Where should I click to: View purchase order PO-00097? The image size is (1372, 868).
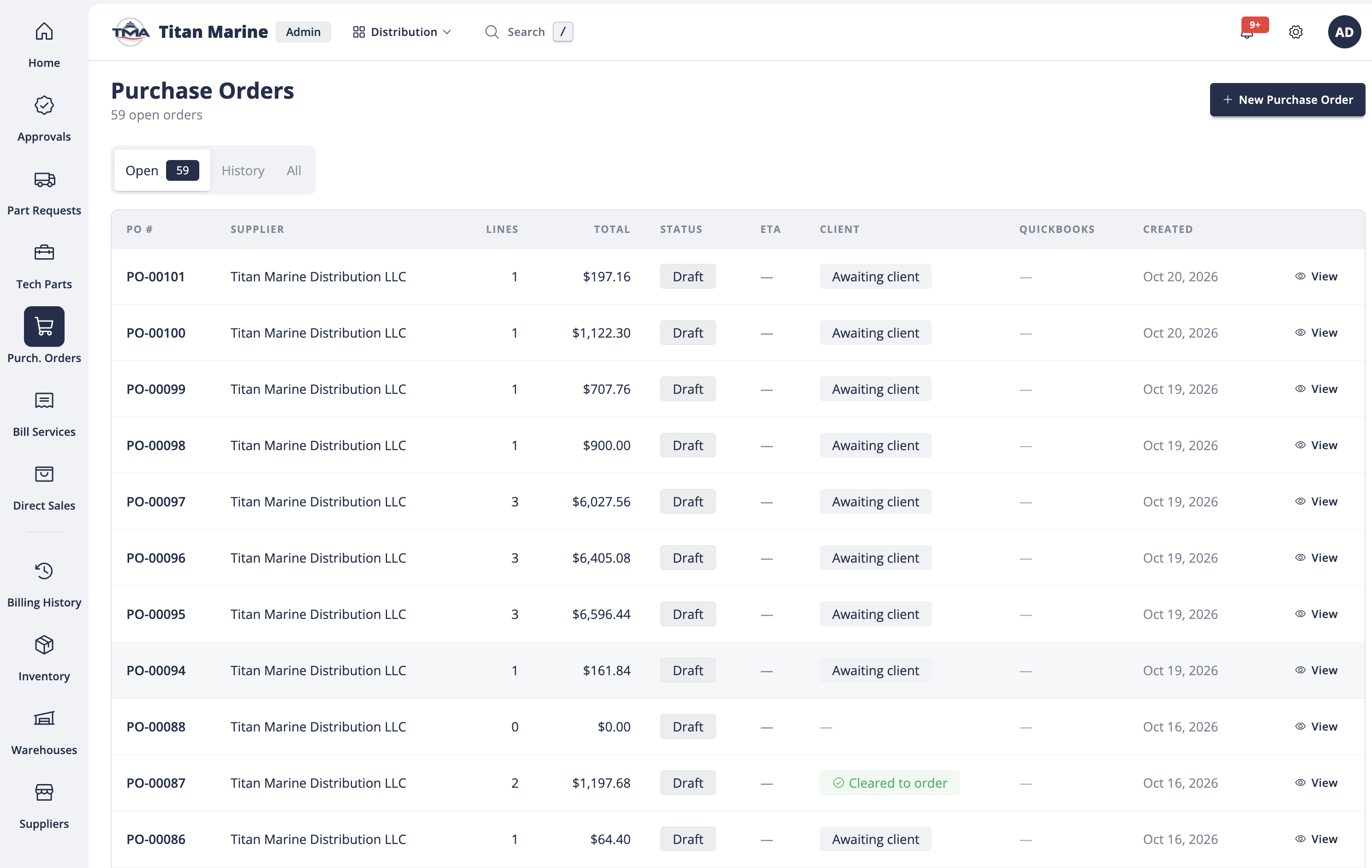pos(1316,502)
